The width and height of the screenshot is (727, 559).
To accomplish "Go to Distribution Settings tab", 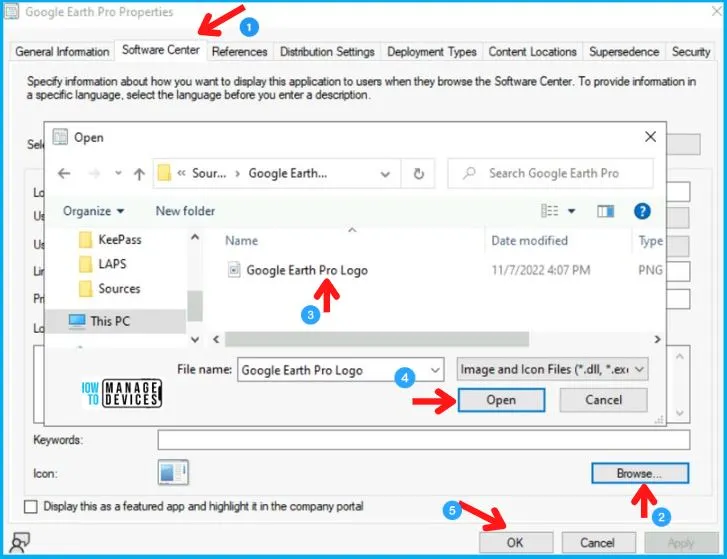I will 327,51.
